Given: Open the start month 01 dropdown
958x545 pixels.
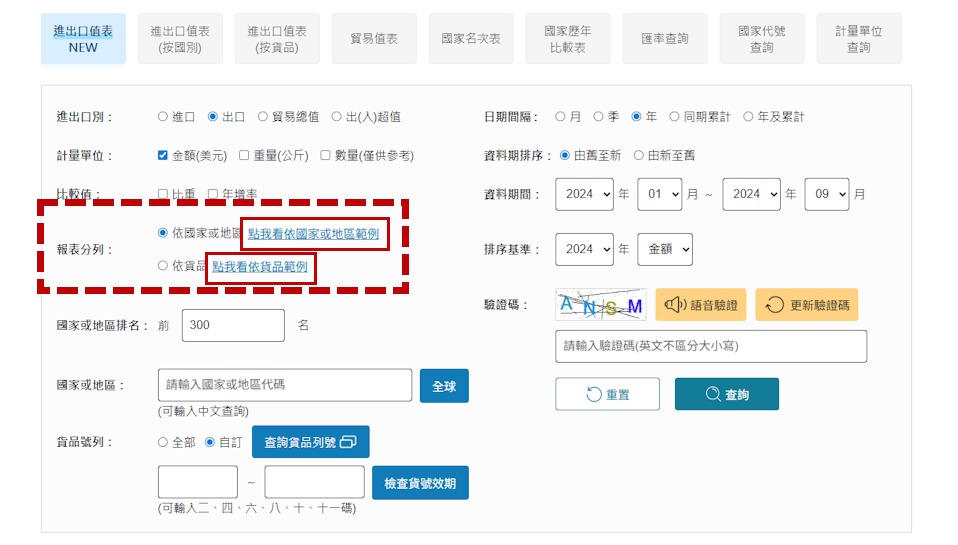Looking at the screenshot, I should (659, 194).
